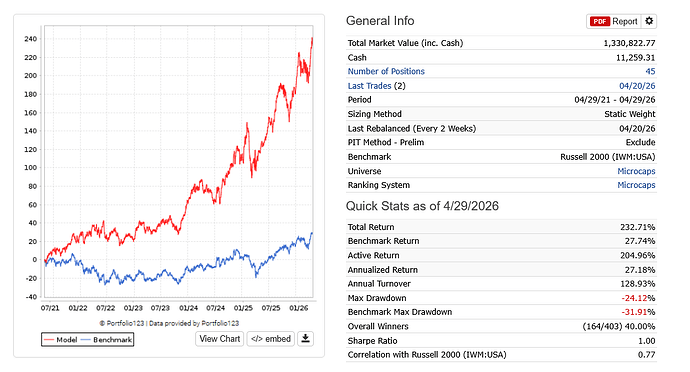Select the Total Market Value 1,330,822.77
Viewport: 690px width, 372px height.
point(629,43)
